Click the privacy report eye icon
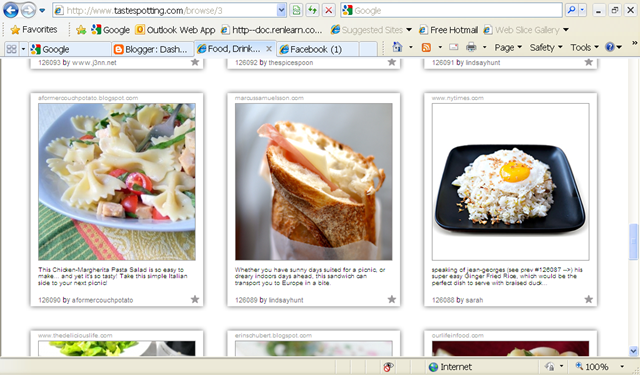Image resolution: width=640 pixels, height=375 pixels. [388, 367]
